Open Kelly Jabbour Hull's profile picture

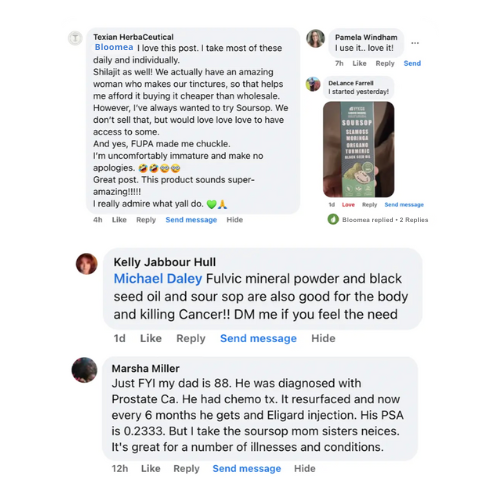[87, 264]
